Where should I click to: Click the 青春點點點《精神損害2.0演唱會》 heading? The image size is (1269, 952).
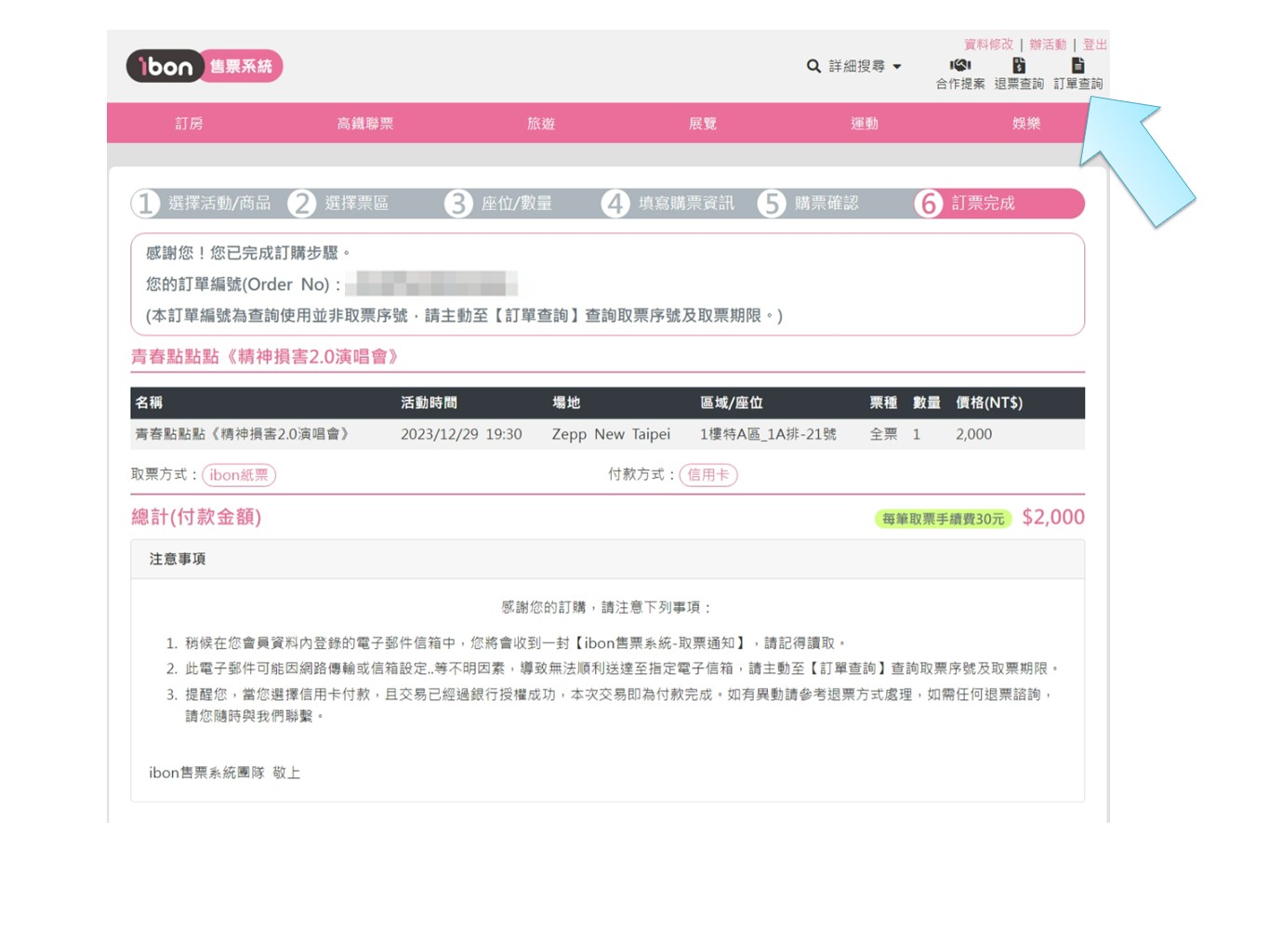click(x=265, y=356)
